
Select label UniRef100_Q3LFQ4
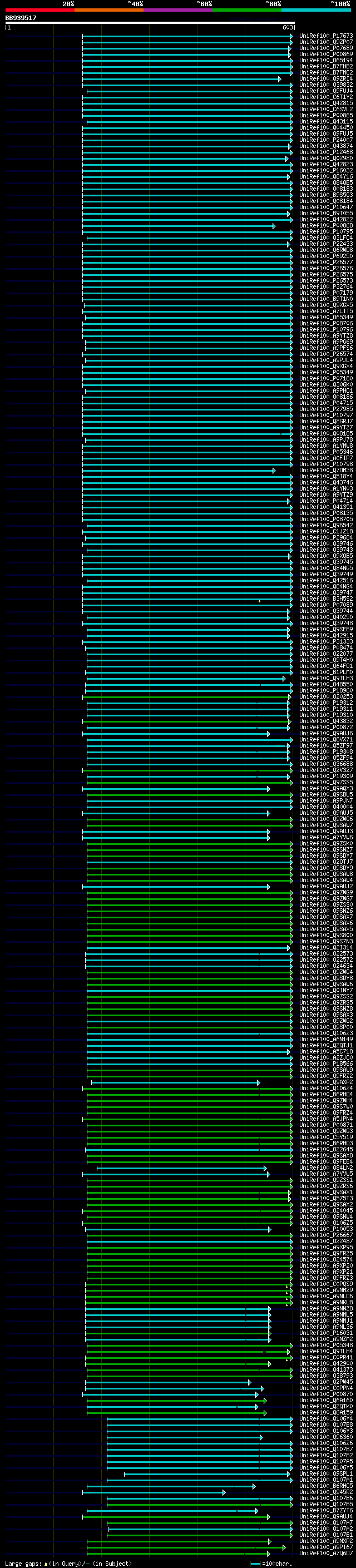click(x=326, y=238)
